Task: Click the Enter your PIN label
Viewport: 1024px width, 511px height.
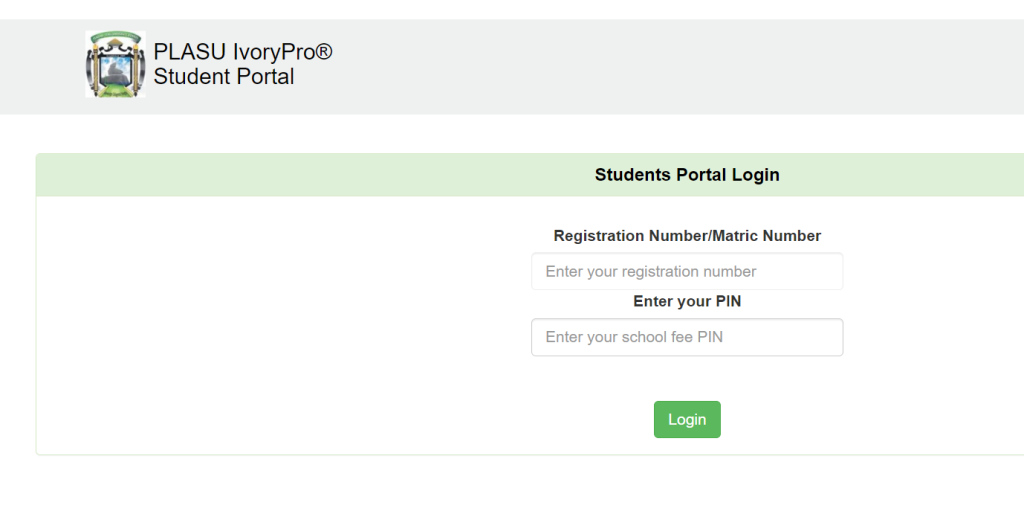Action: point(687,302)
